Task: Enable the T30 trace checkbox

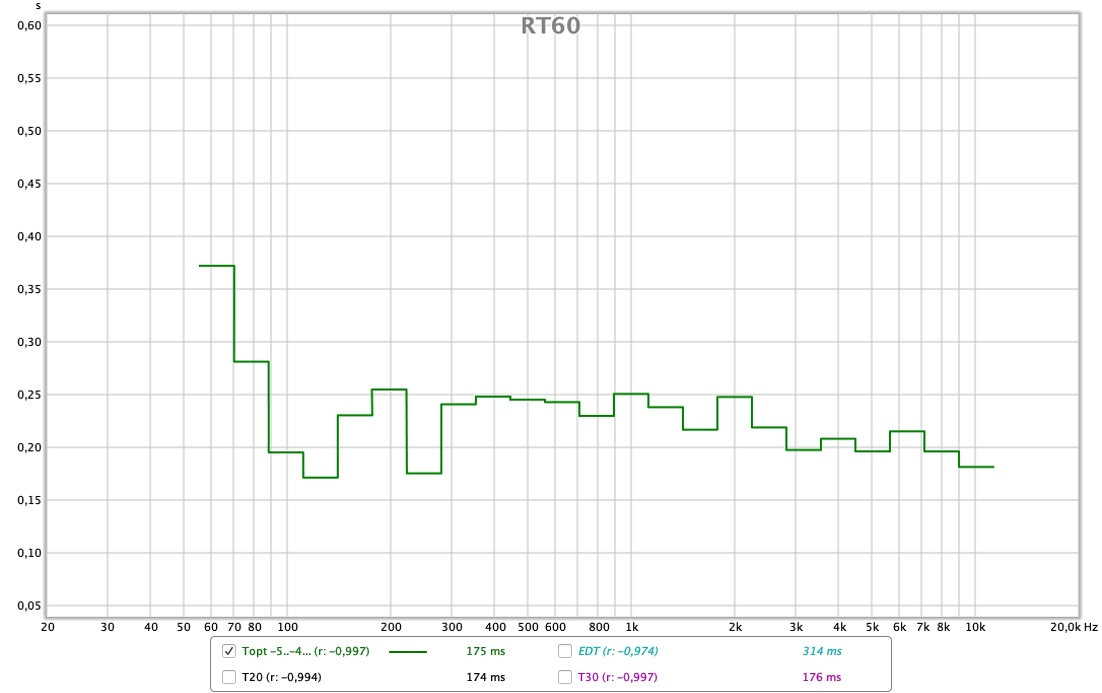Action: 564,677
